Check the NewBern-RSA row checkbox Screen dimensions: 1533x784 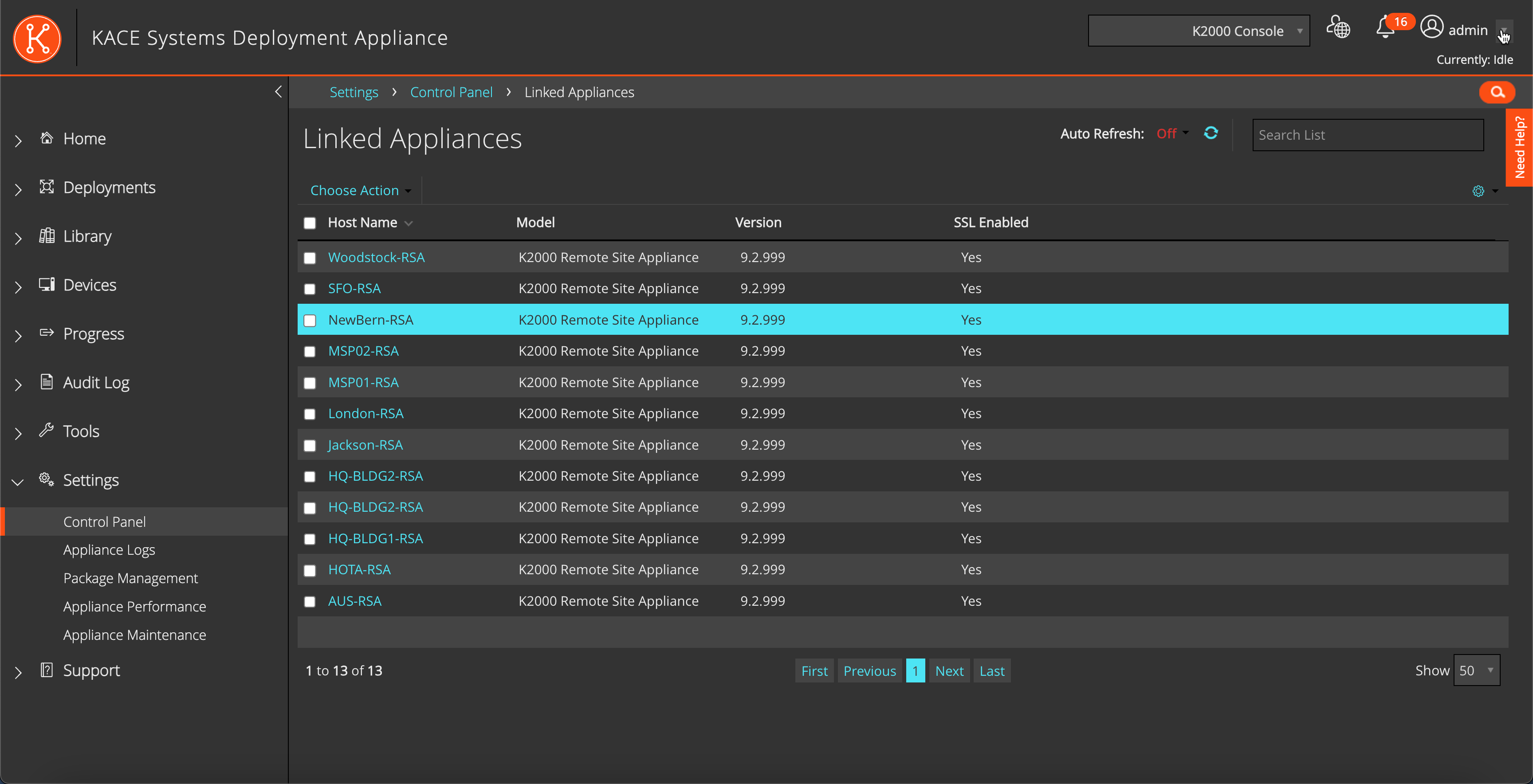pos(310,321)
